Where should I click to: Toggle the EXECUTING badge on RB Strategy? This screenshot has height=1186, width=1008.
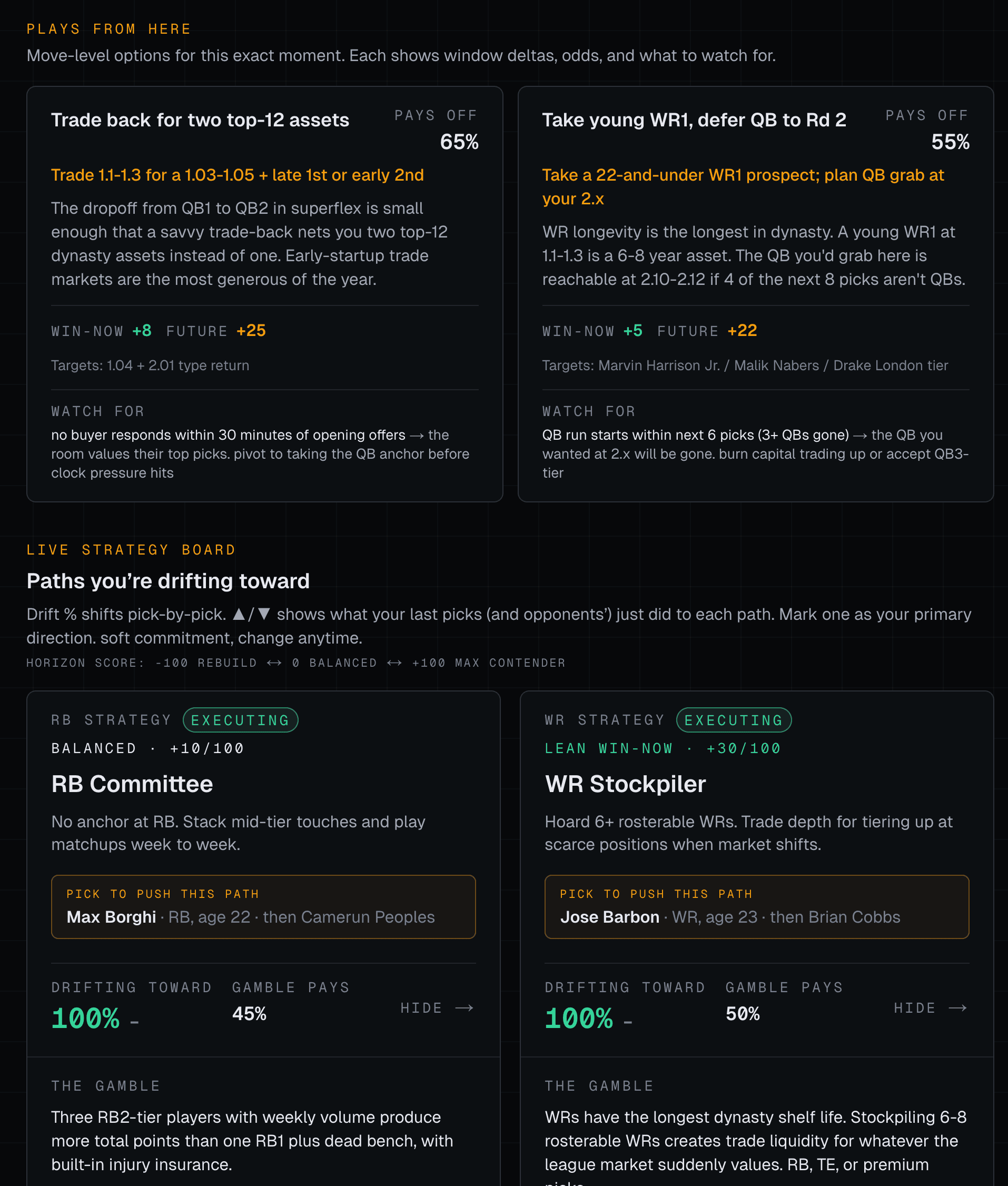pos(240,720)
